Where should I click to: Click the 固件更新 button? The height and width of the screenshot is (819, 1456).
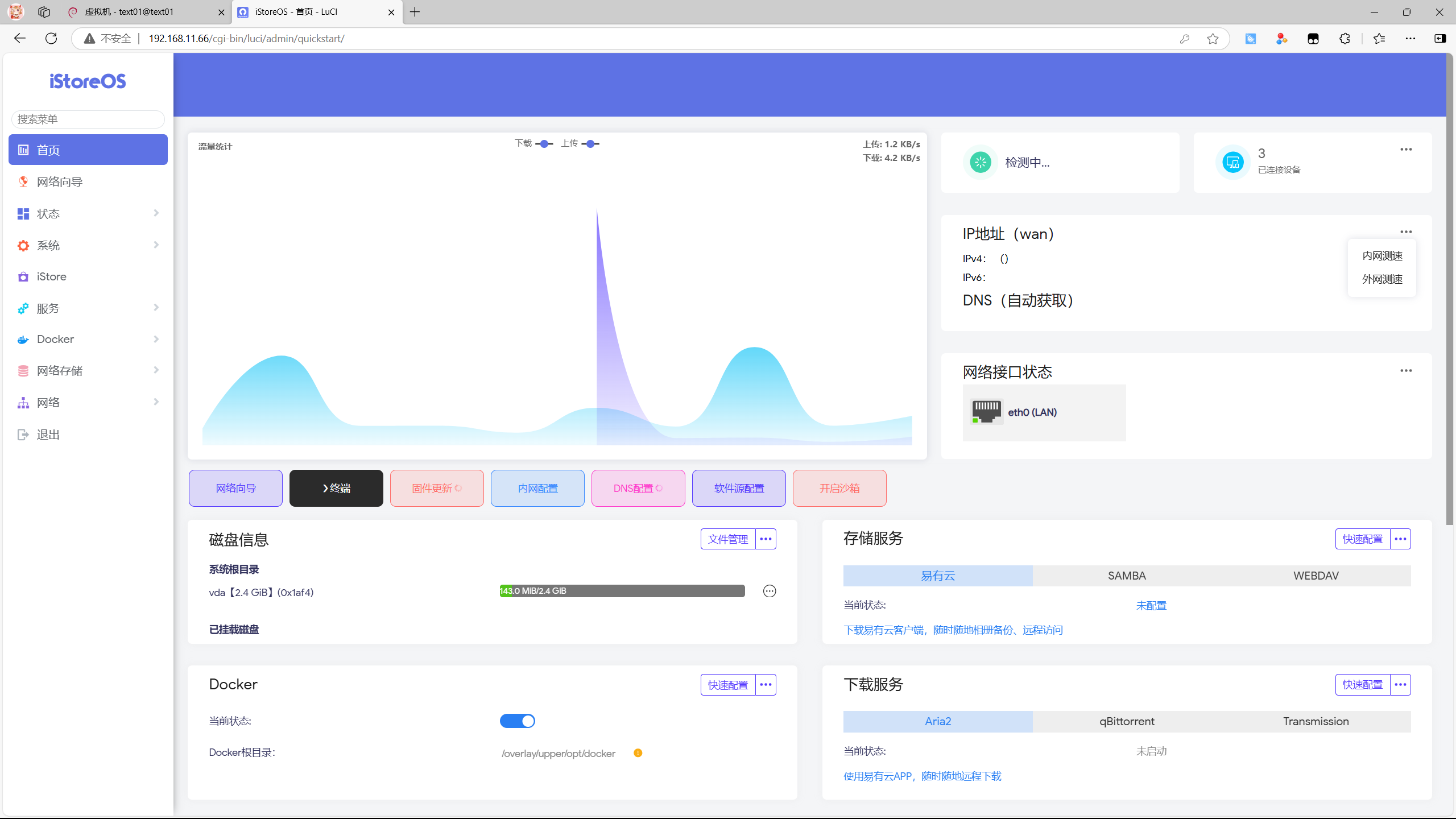point(437,488)
